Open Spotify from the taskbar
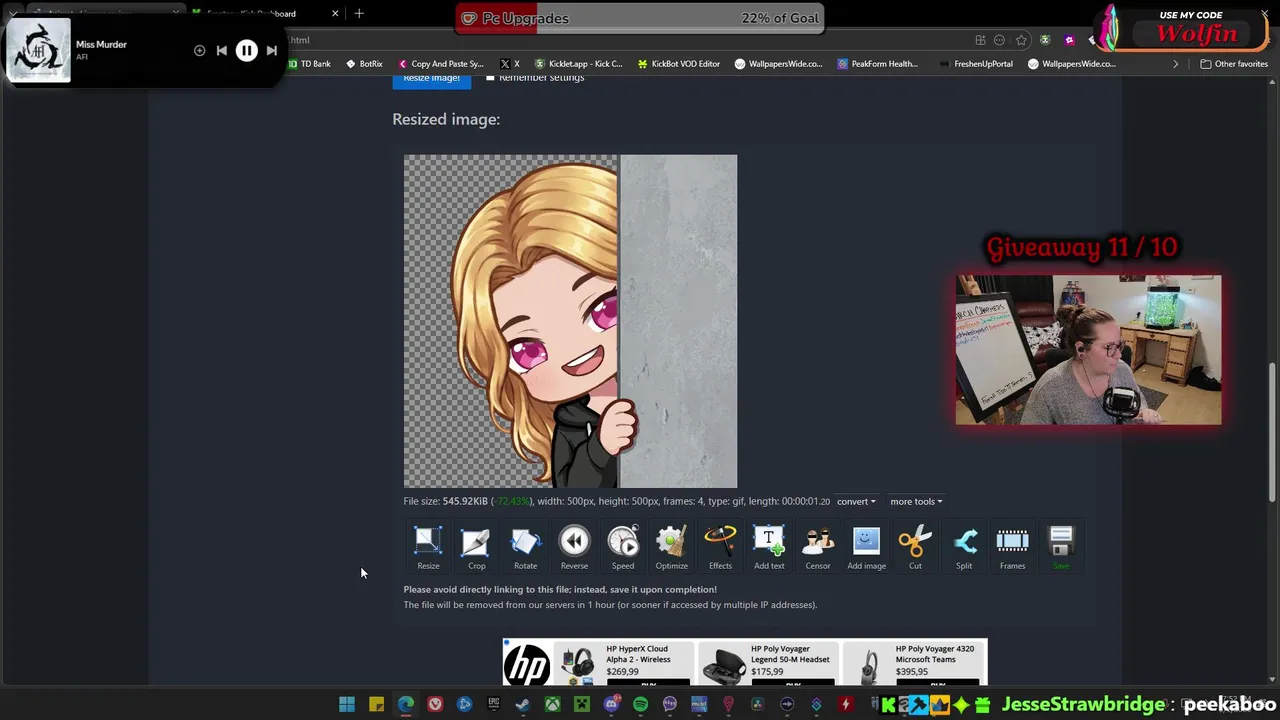The image size is (1280, 720). coord(640,704)
